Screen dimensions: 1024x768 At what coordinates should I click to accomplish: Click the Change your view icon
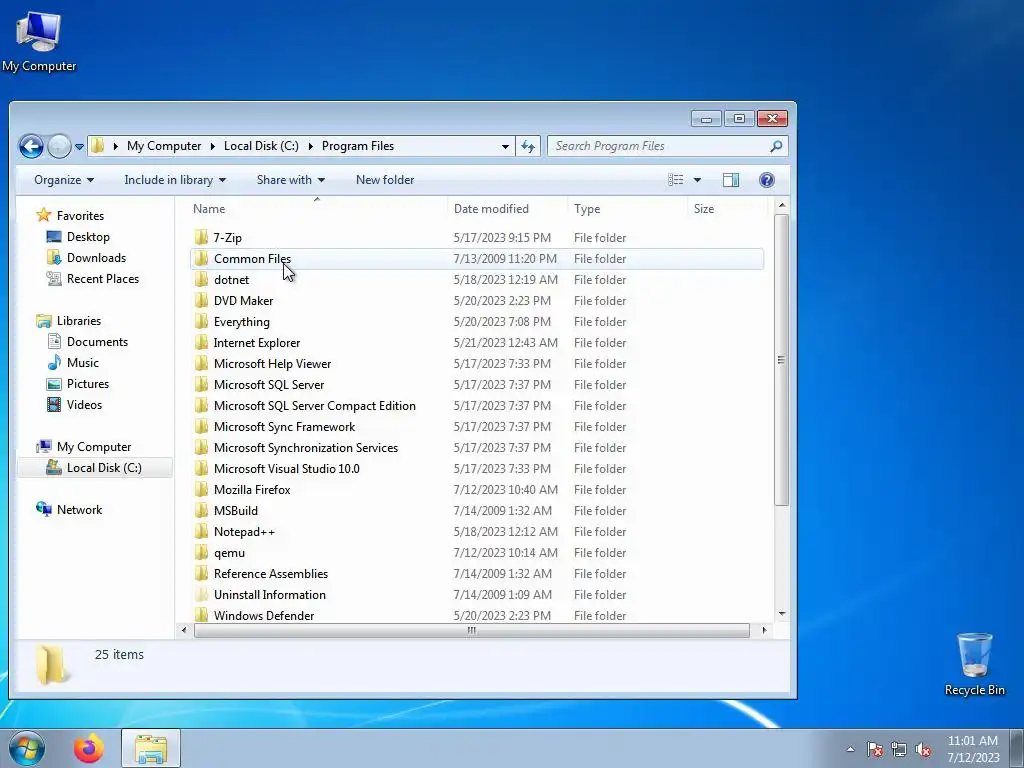pyautogui.click(x=676, y=180)
